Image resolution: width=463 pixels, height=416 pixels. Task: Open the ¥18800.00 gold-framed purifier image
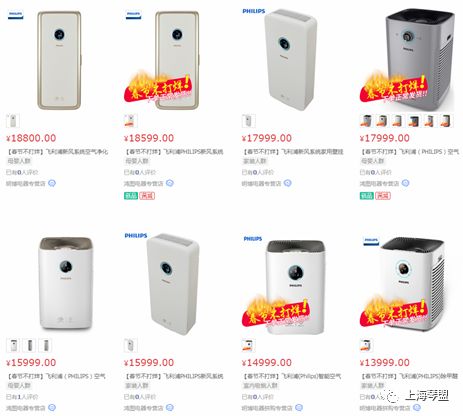click(x=59, y=60)
